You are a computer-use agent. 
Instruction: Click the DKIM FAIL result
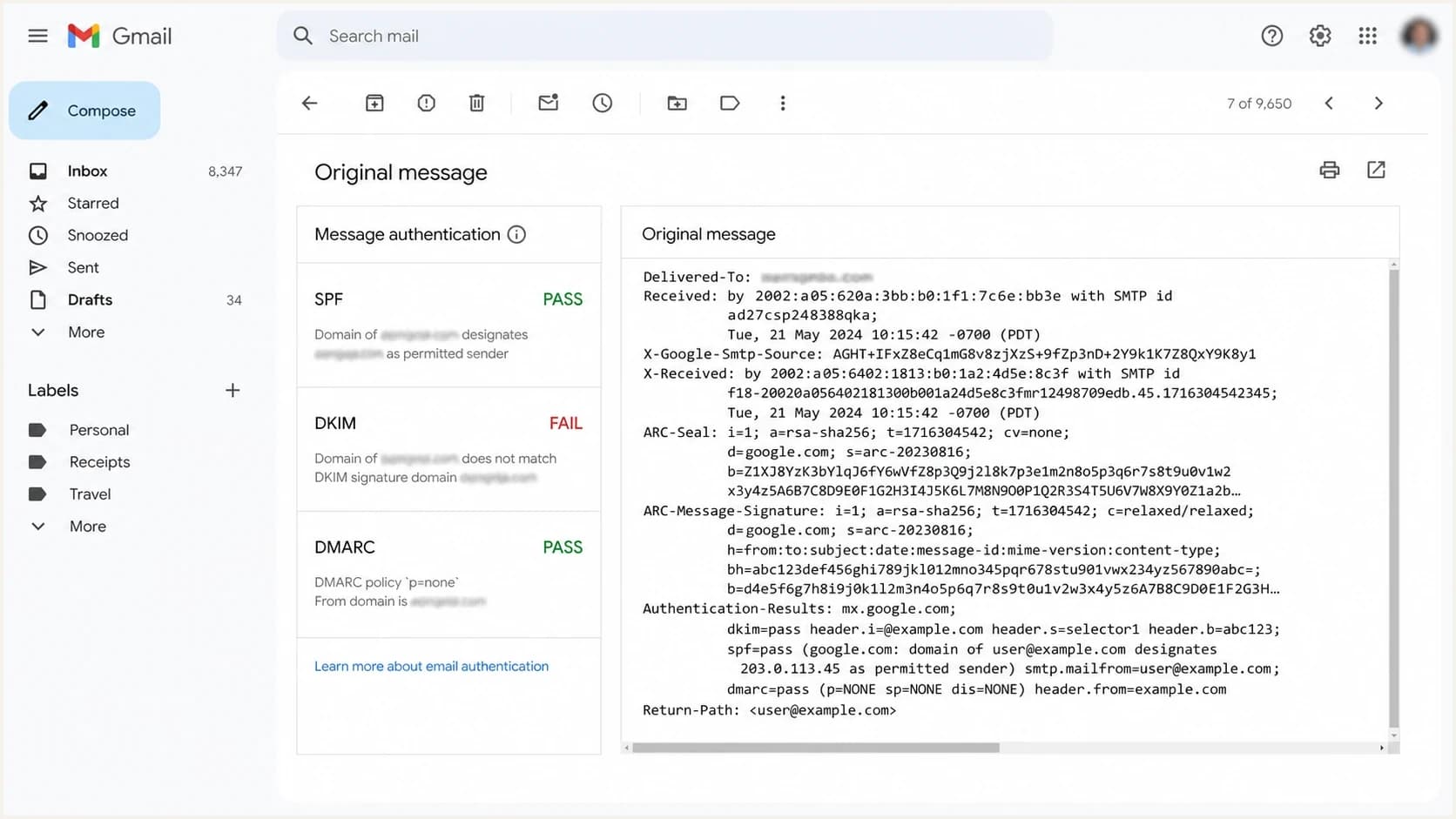tap(565, 424)
